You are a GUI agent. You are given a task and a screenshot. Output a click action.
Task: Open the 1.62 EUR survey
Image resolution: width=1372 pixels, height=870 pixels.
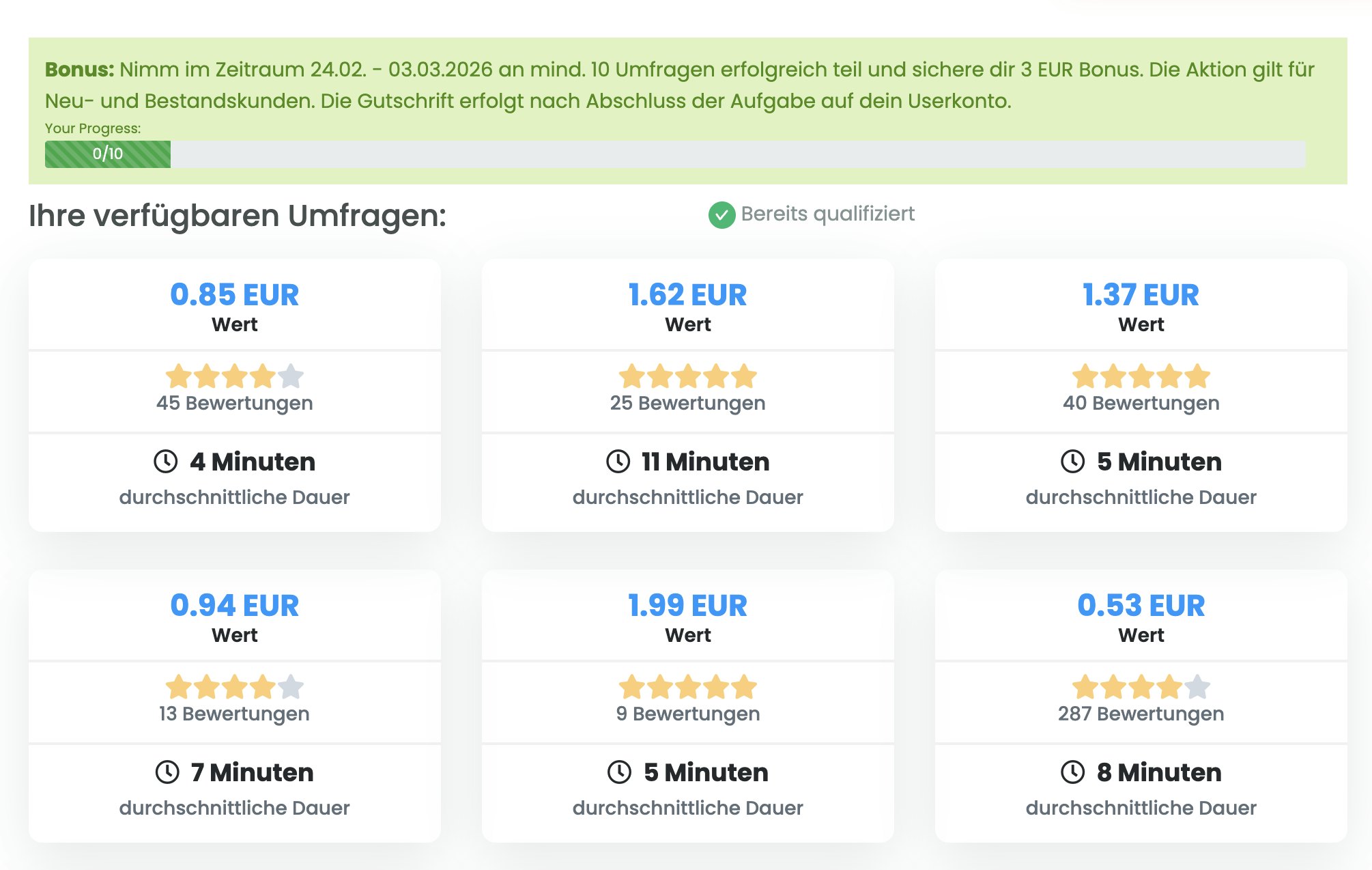tap(687, 295)
